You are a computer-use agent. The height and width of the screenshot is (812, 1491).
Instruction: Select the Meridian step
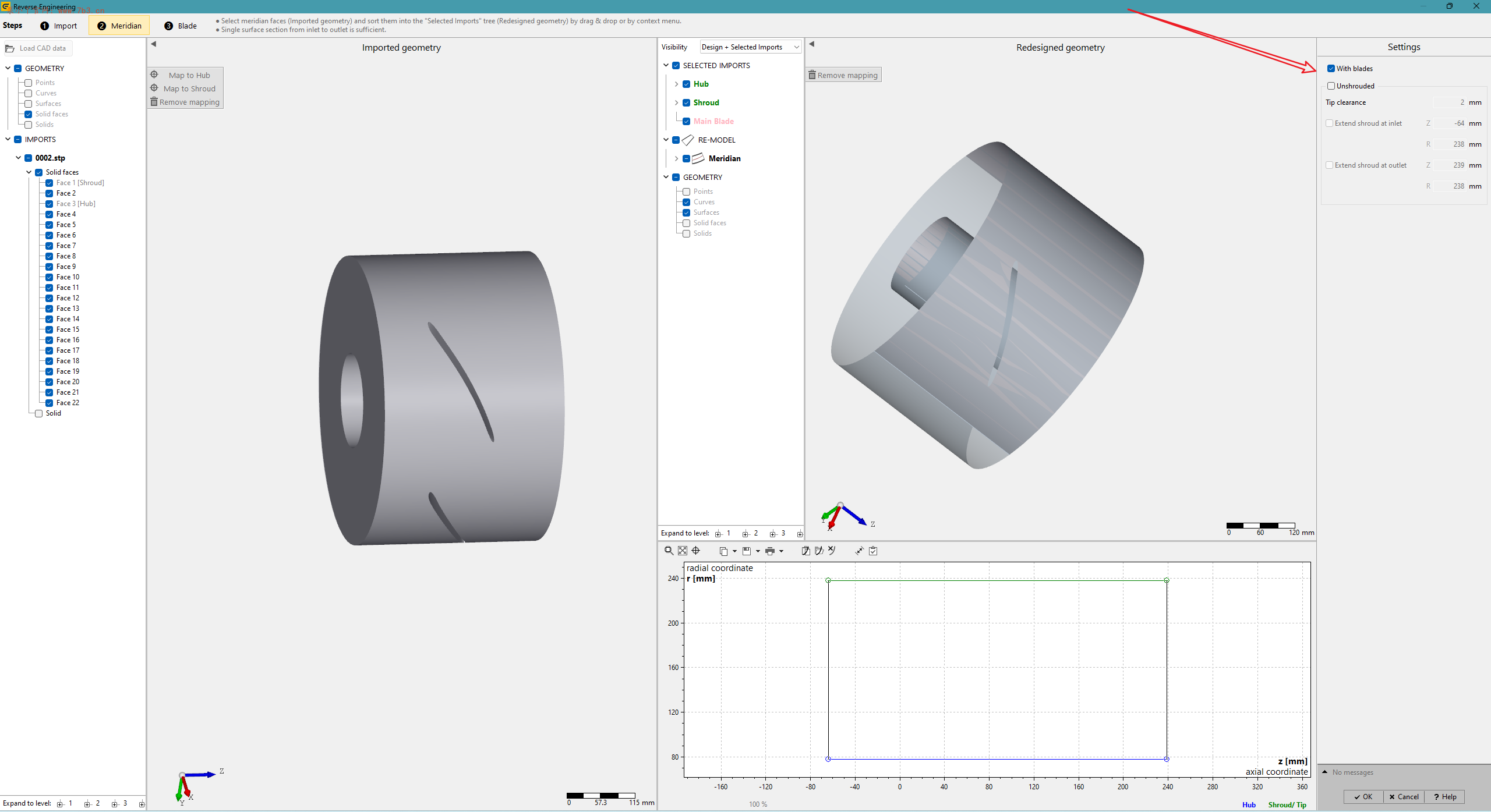click(119, 26)
